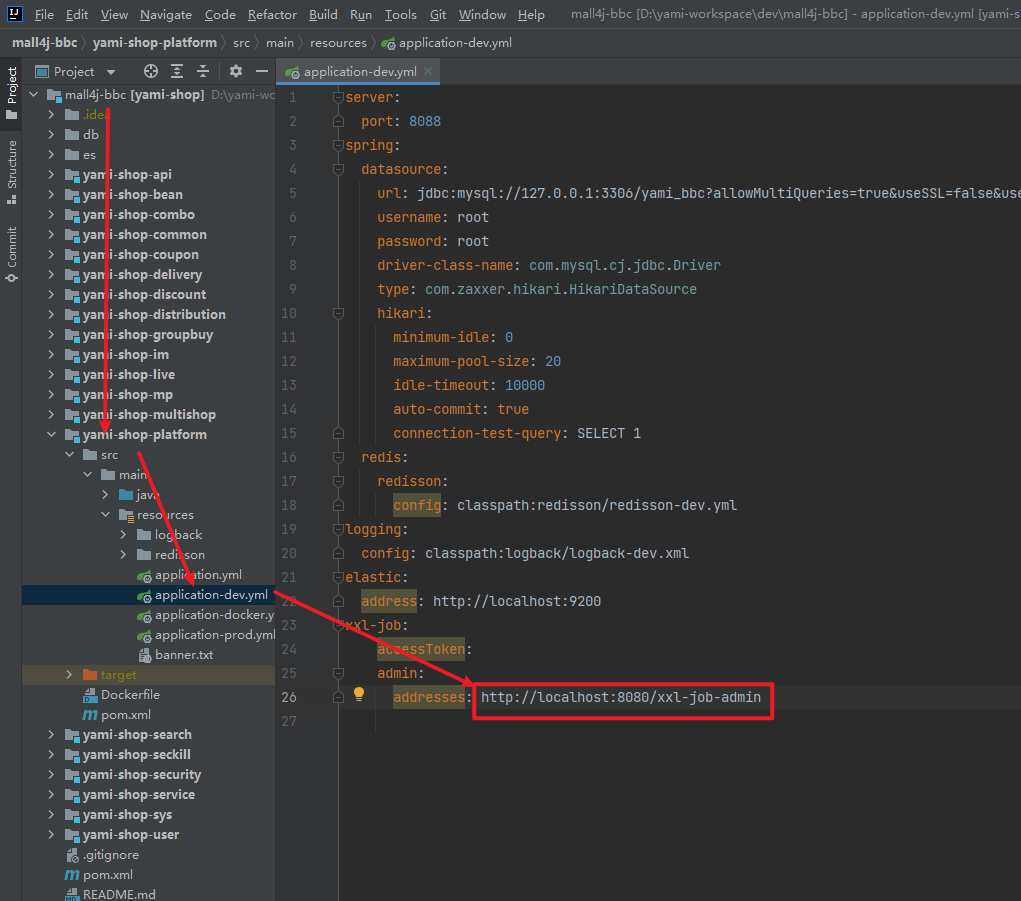Close the application-dev.yml editor tab
The height and width of the screenshot is (901, 1021).
[428, 72]
